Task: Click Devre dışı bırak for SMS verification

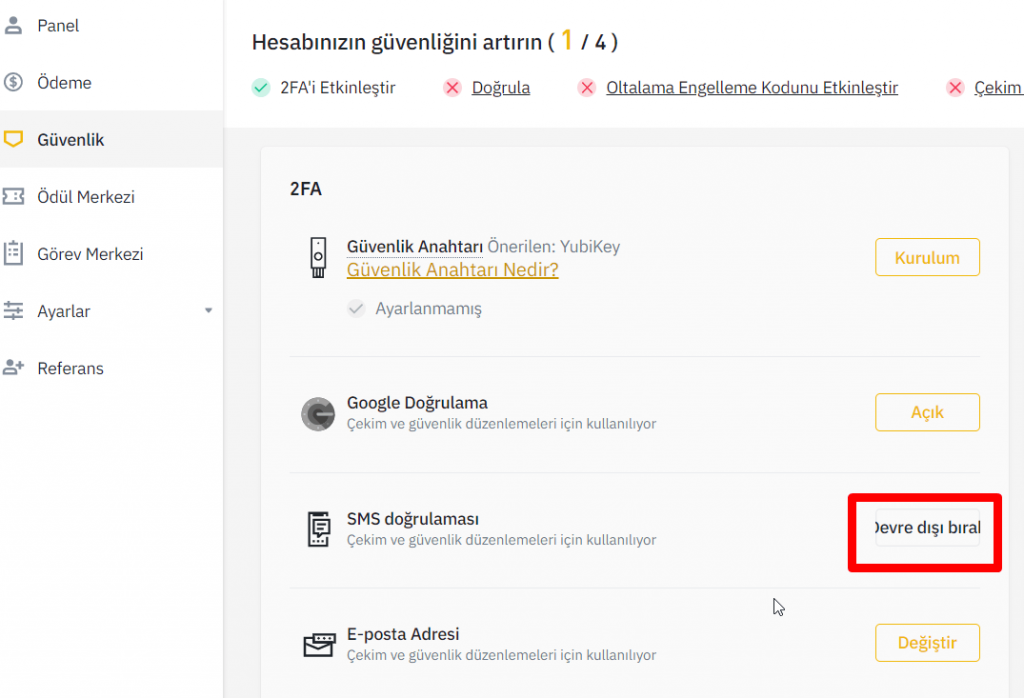Action: (927, 528)
